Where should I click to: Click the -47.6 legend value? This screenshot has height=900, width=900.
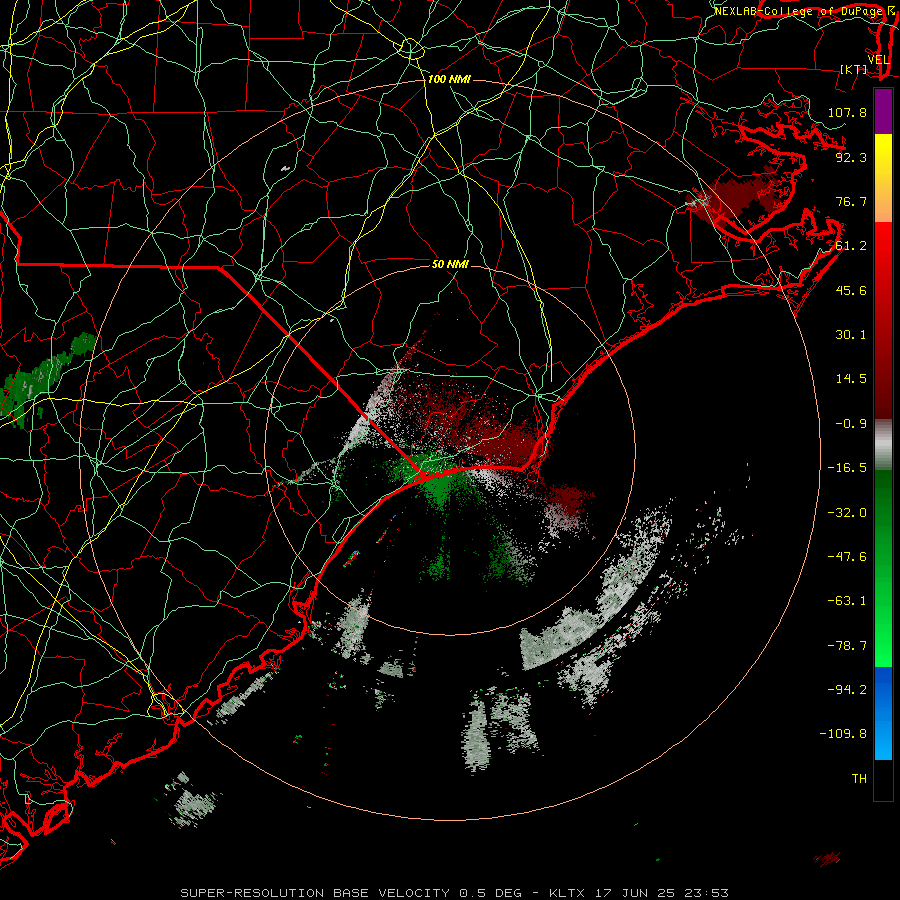(x=847, y=556)
